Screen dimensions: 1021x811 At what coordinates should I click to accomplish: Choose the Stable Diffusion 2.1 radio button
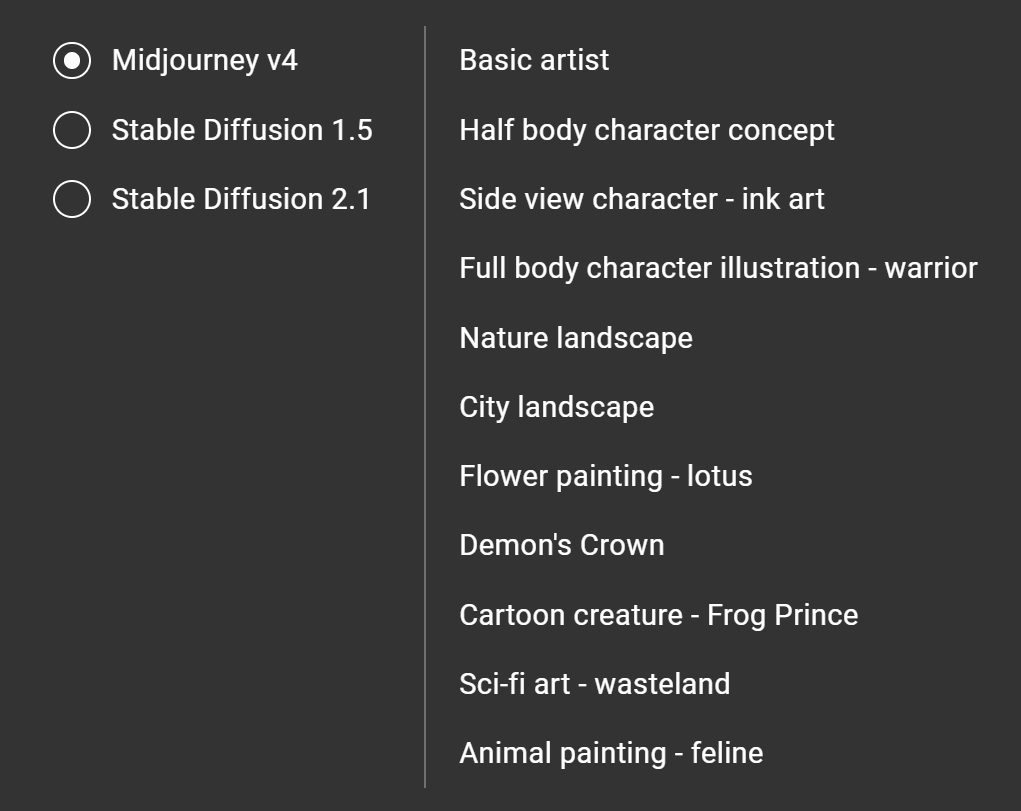click(72, 199)
